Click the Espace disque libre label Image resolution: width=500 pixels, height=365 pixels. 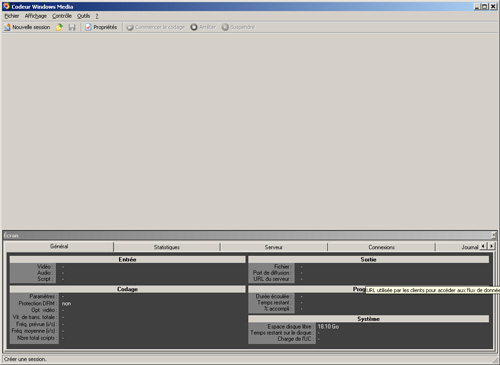tap(290, 327)
